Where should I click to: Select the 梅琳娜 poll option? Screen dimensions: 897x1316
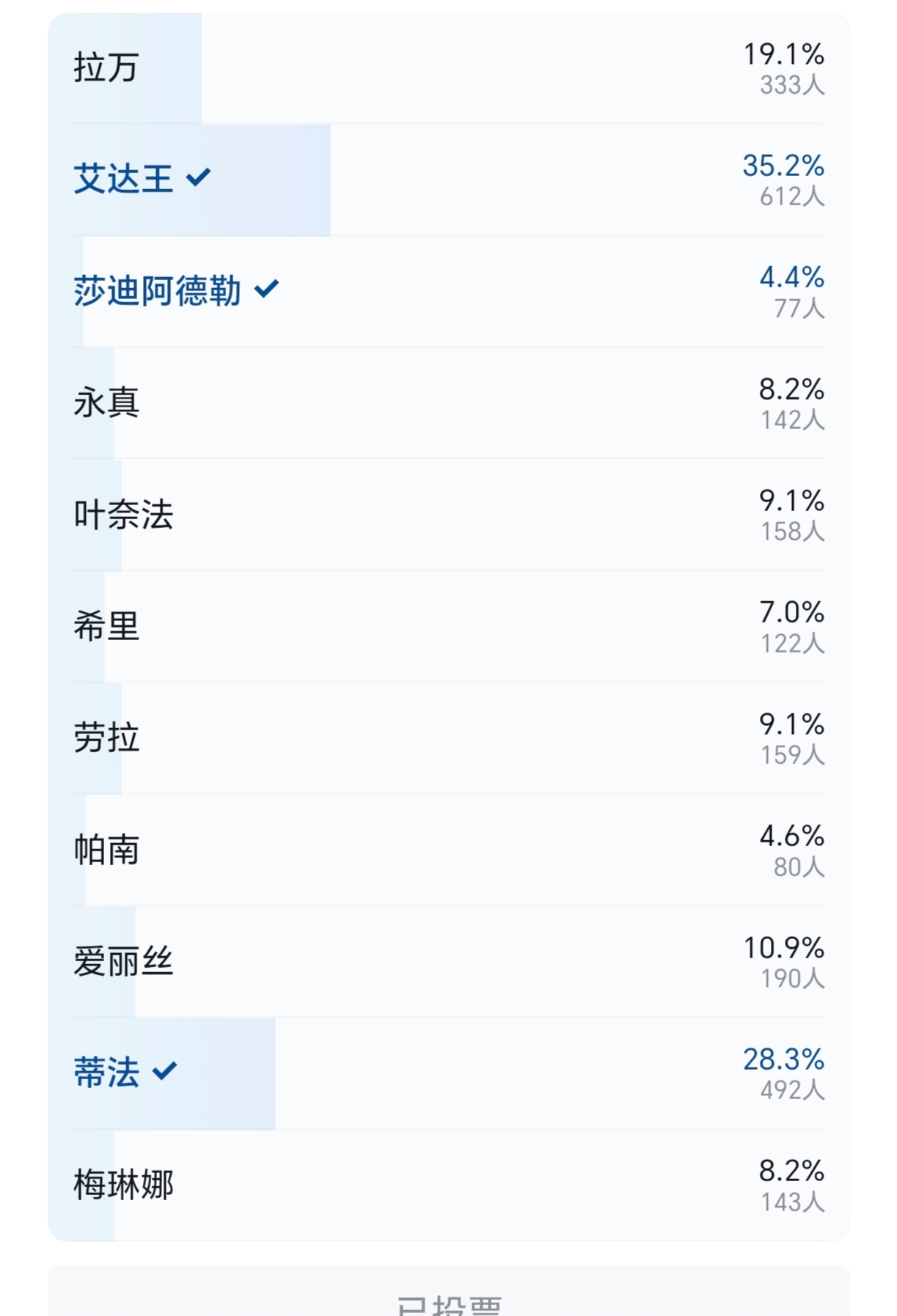[449, 1185]
